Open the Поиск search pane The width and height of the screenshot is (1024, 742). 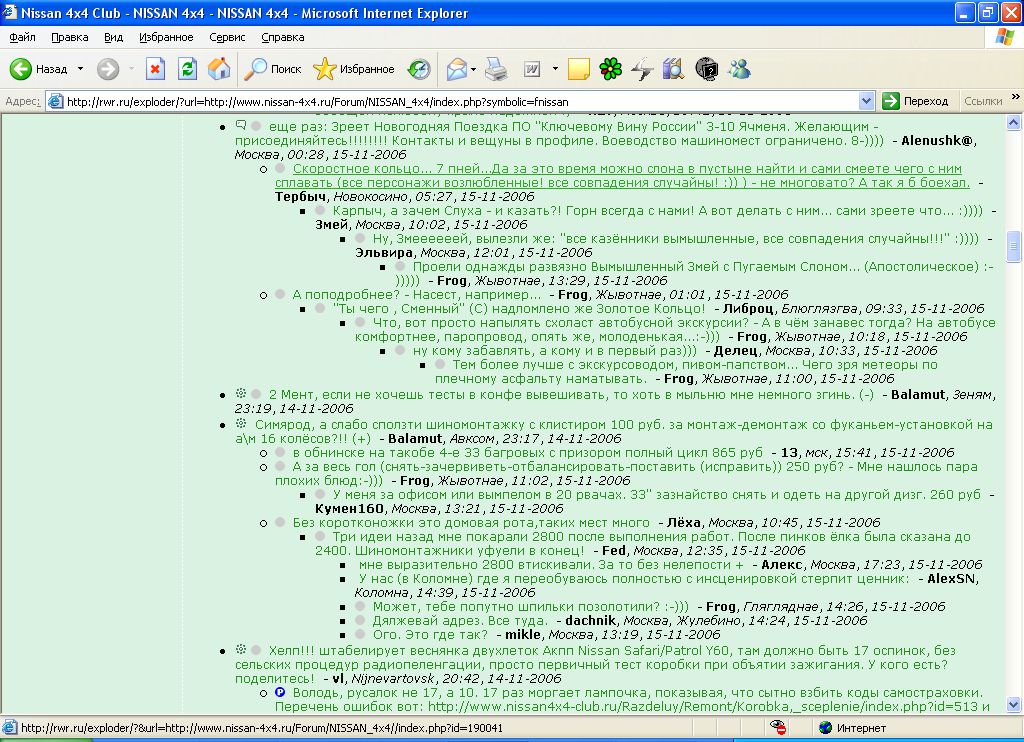click(x=272, y=69)
